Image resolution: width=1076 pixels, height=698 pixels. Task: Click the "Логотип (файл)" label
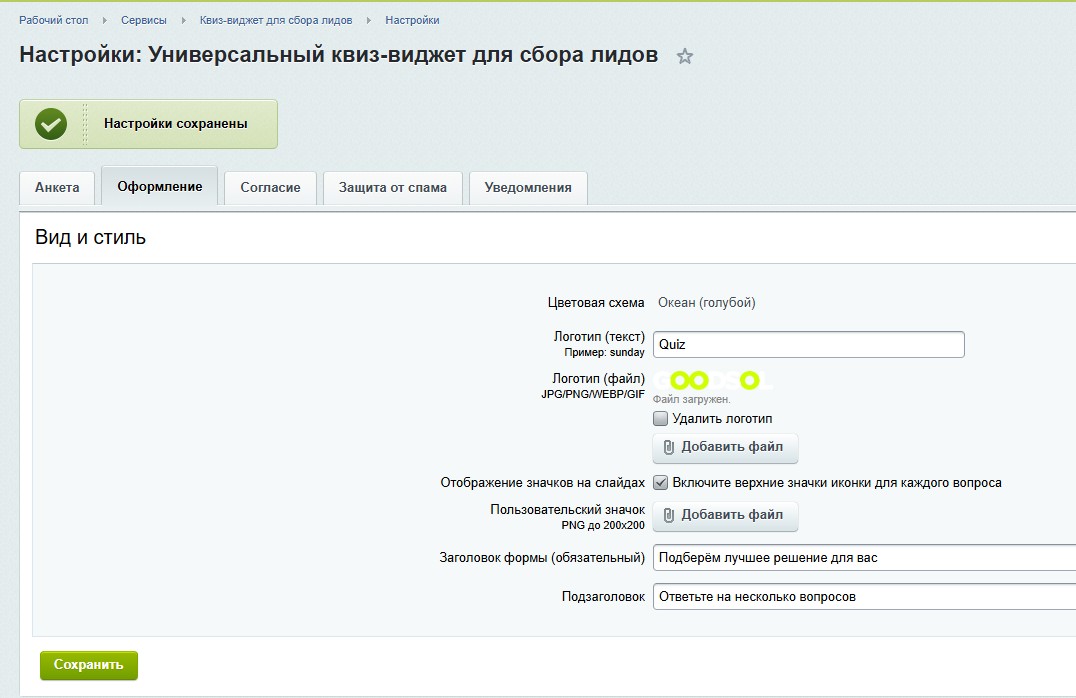tap(598, 379)
